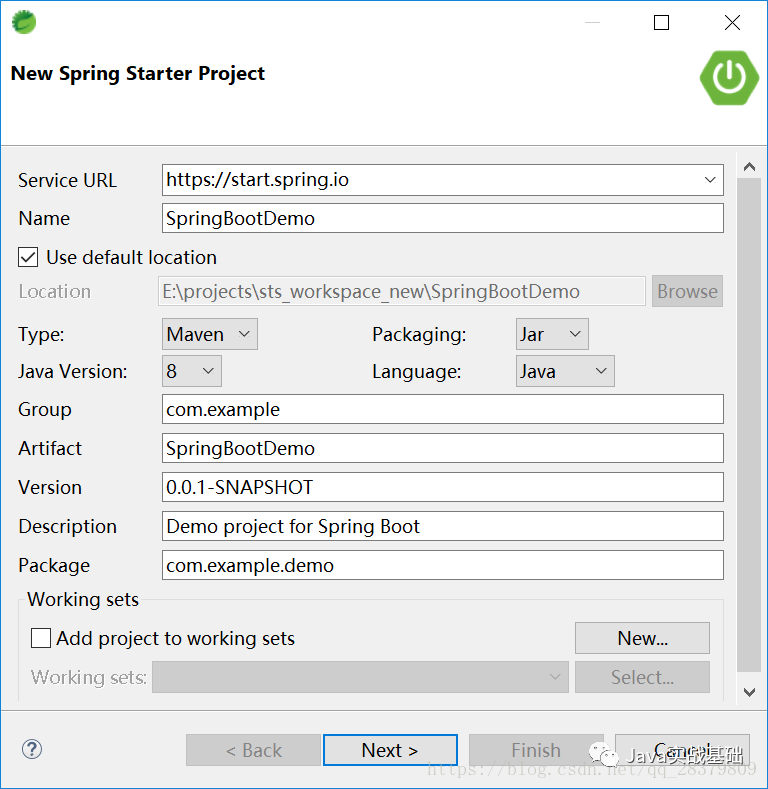Click the < Back button
The width and height of the screenshot is (768, 789).
coord(254,750)
